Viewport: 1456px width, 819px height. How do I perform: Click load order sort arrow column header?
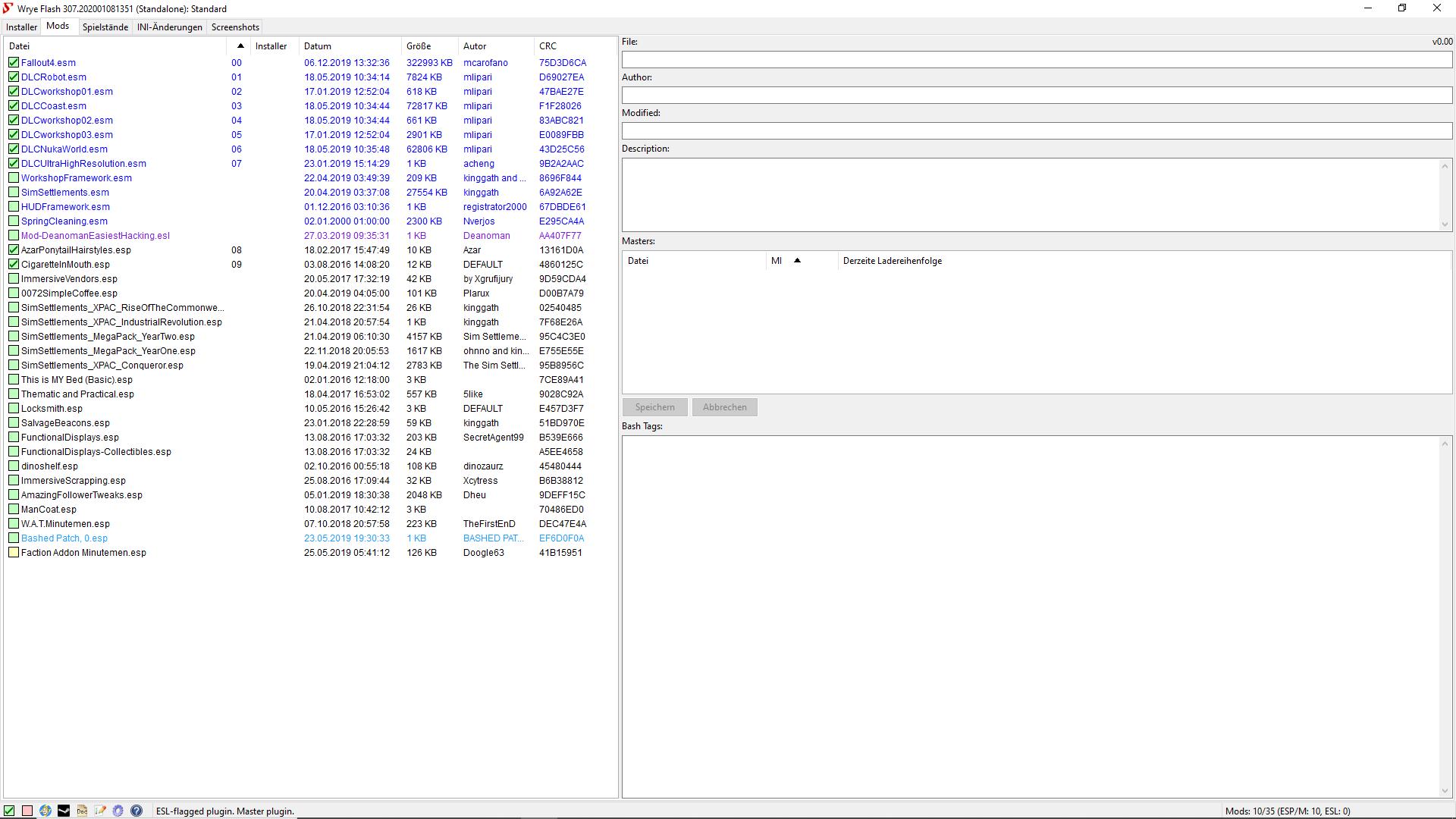click(240, 46)
